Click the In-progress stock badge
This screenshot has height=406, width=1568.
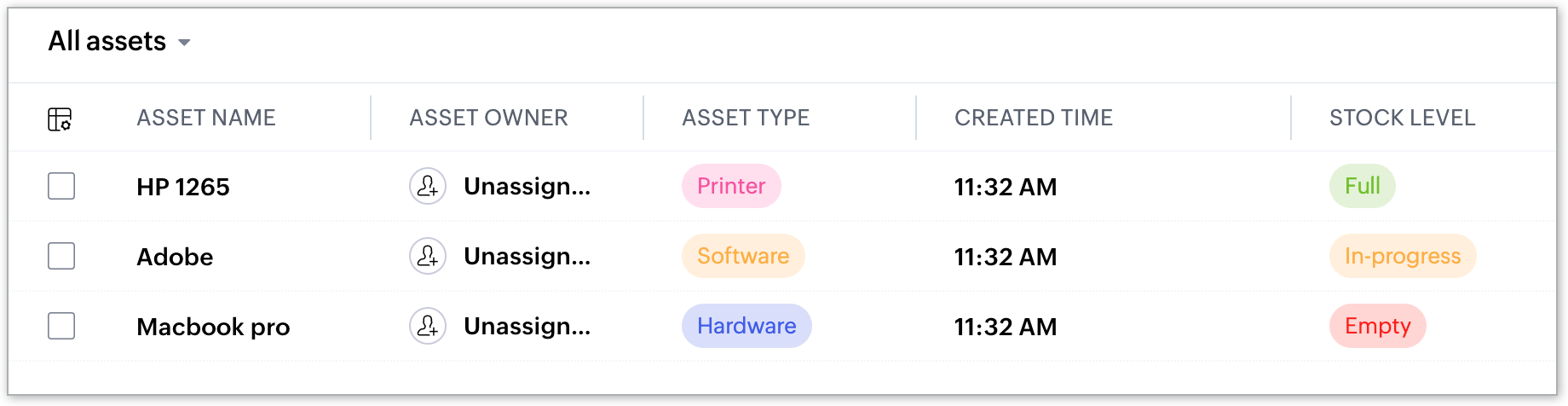(x=1403, y=256)
